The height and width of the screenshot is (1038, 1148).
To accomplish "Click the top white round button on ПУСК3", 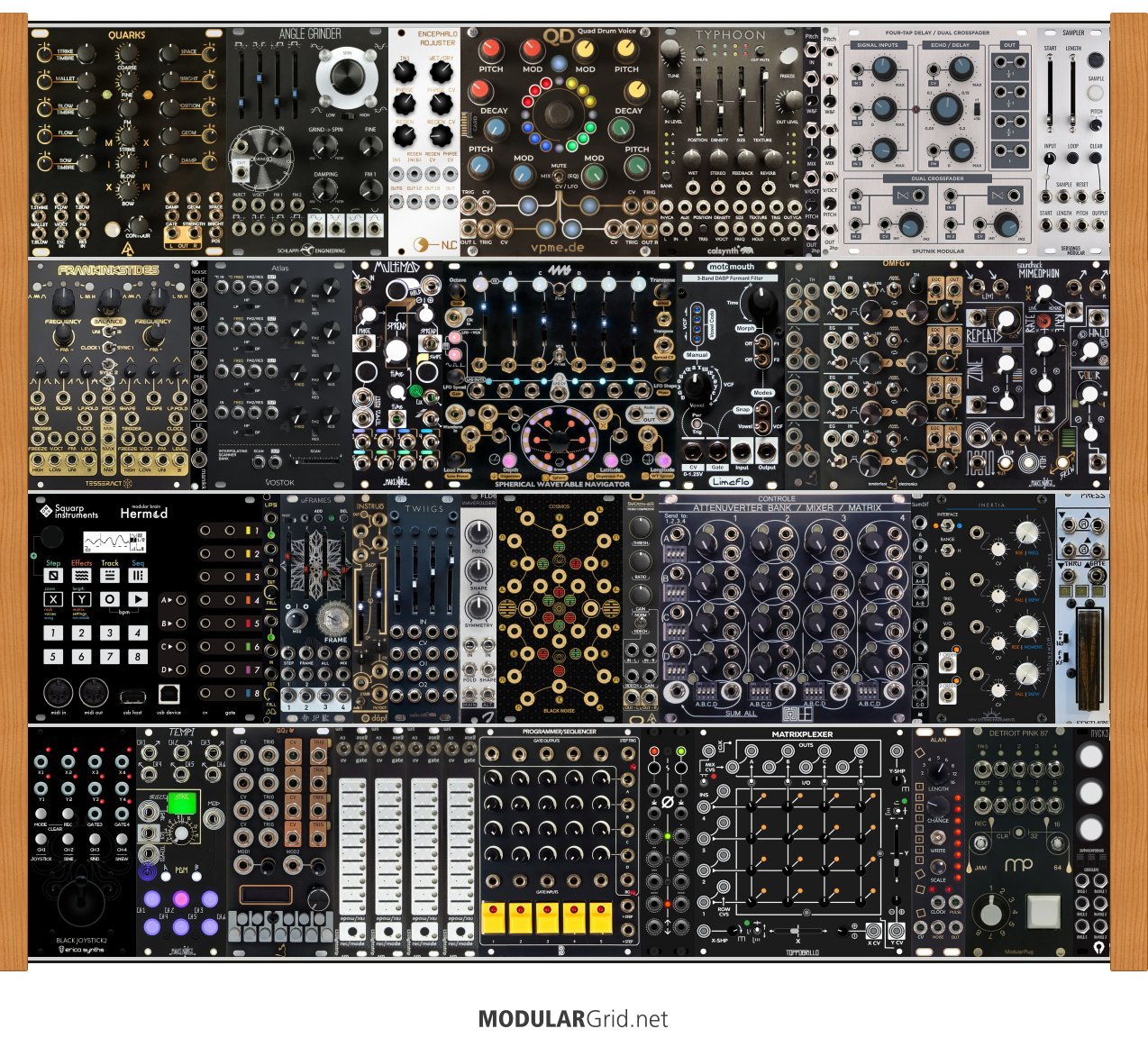I will [x=1090, y=756].
